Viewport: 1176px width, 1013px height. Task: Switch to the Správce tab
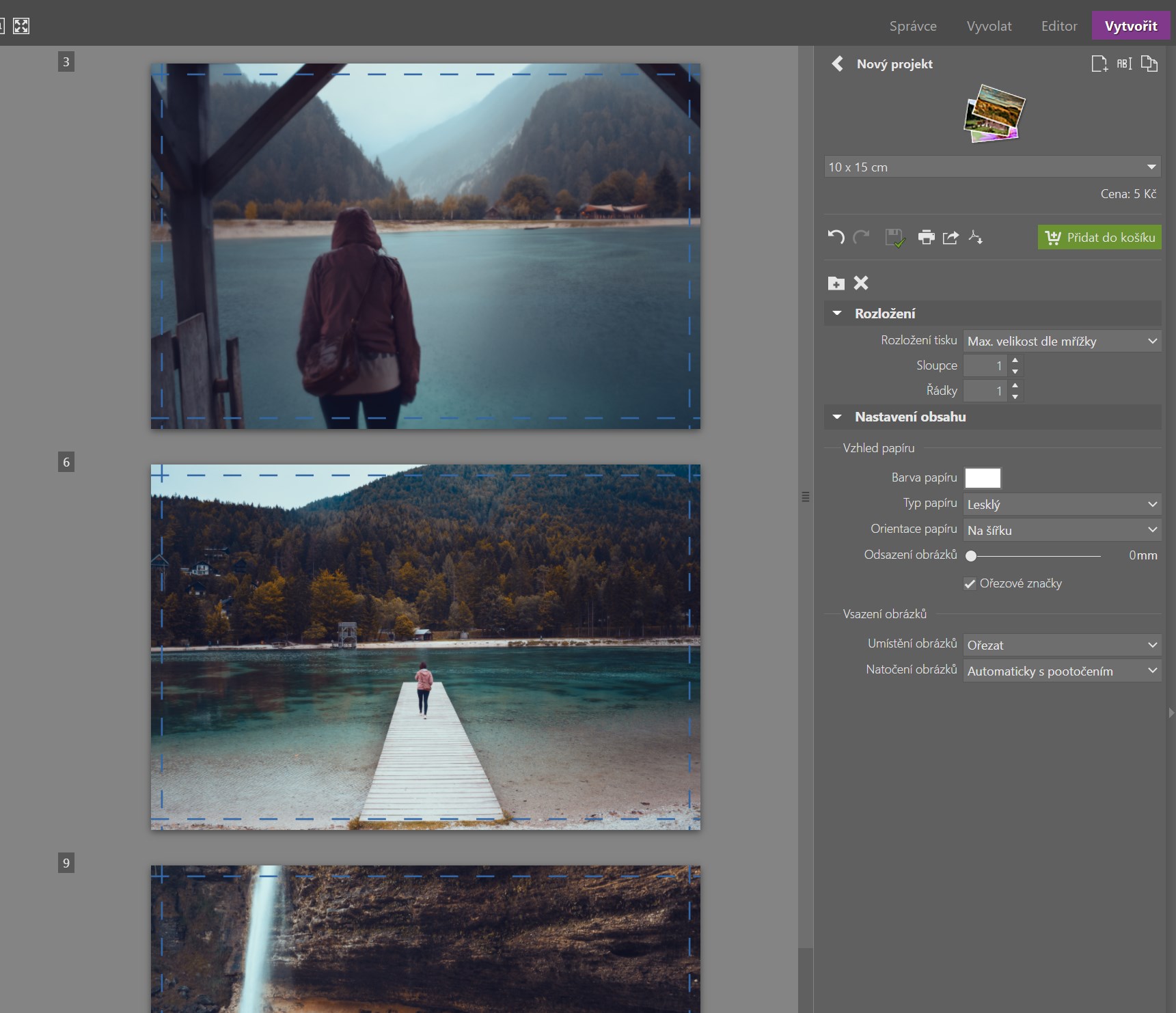tap(913, 26)
